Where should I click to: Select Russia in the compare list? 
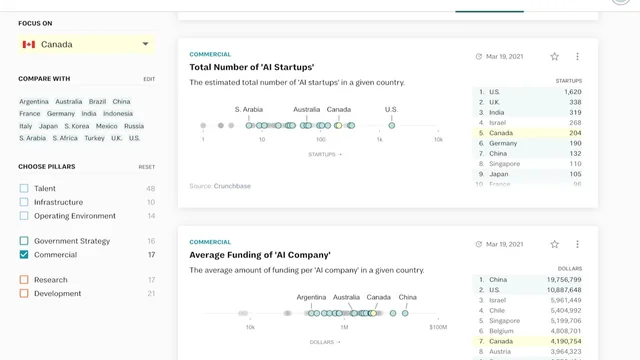(x=134, y=126)
